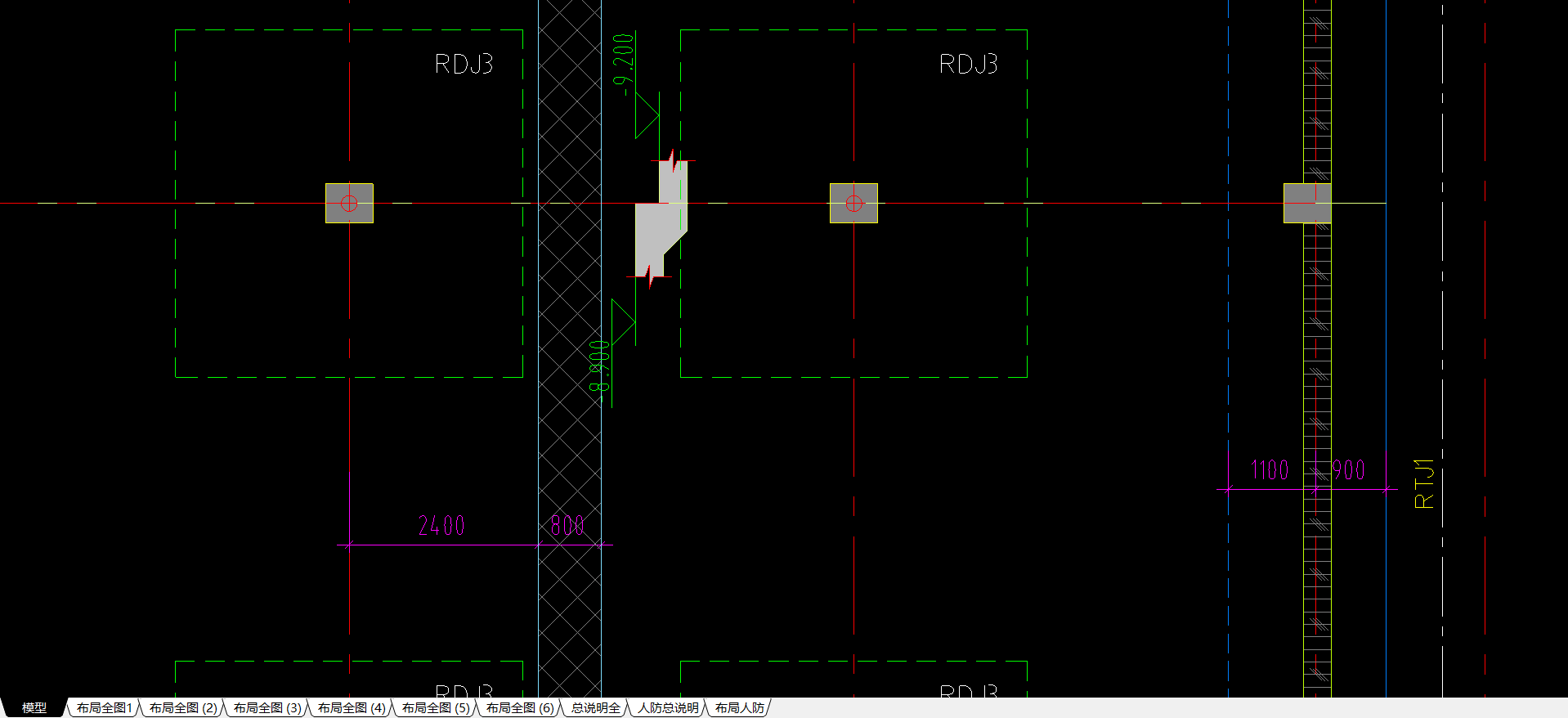Select the yellow RTJ1 label
Image resolution: width=1568 pixels, height=718 pixels.
coord(1423,484)
